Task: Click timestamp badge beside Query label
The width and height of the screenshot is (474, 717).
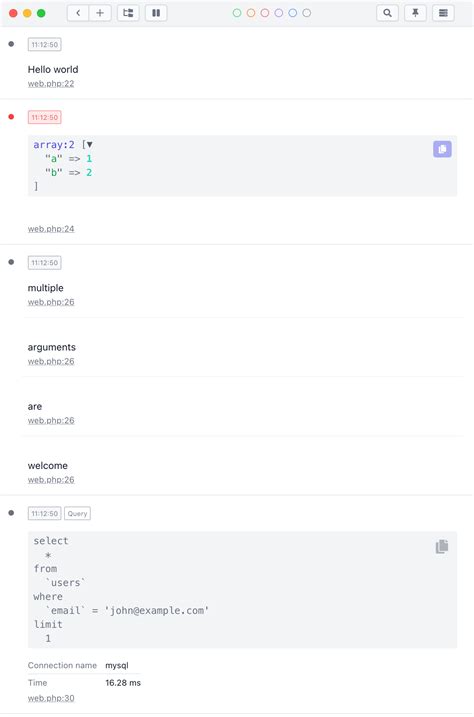Action: click(44, 514)
